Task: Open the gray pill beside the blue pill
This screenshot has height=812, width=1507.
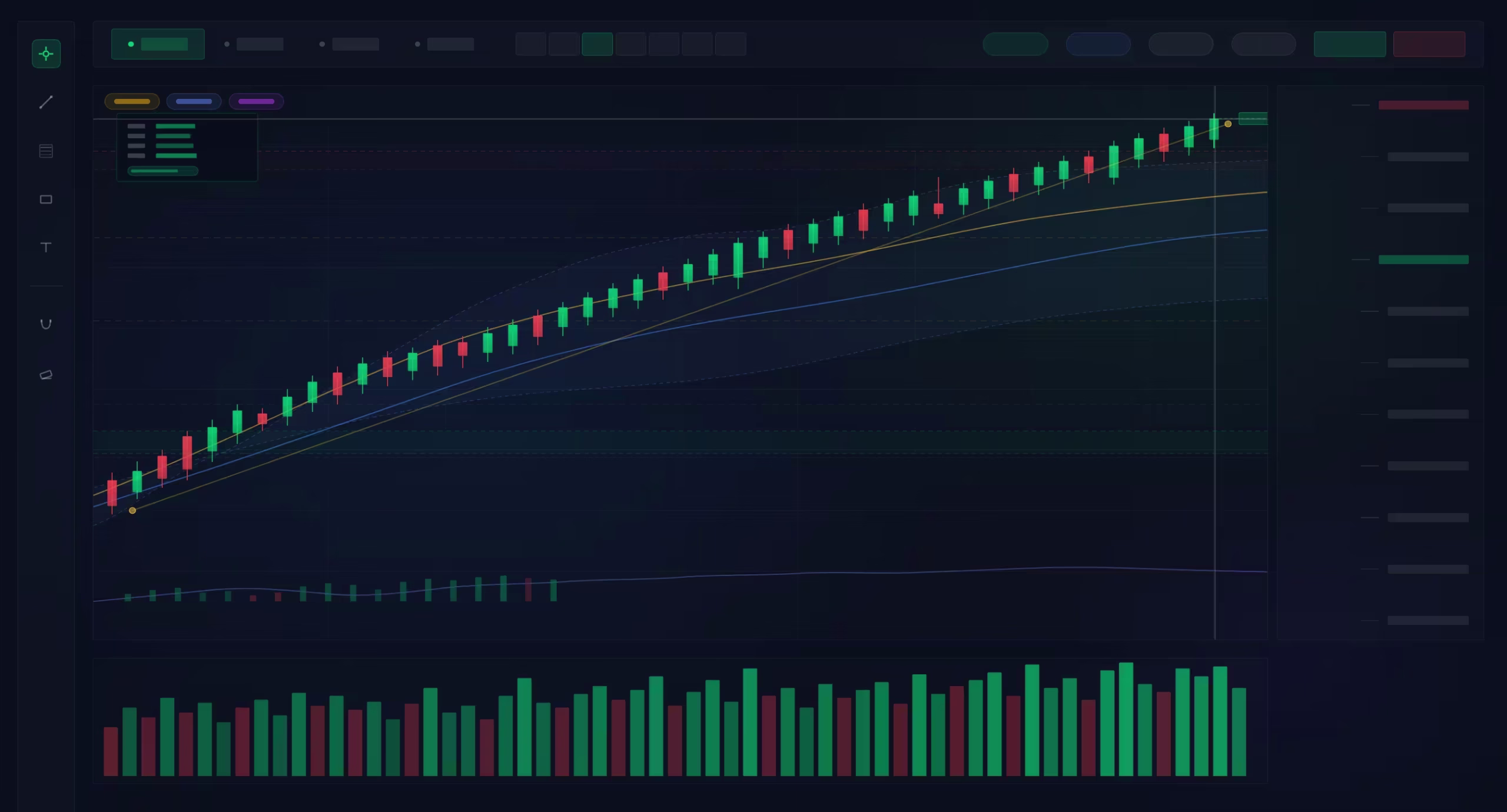Action: point(1181,44)
